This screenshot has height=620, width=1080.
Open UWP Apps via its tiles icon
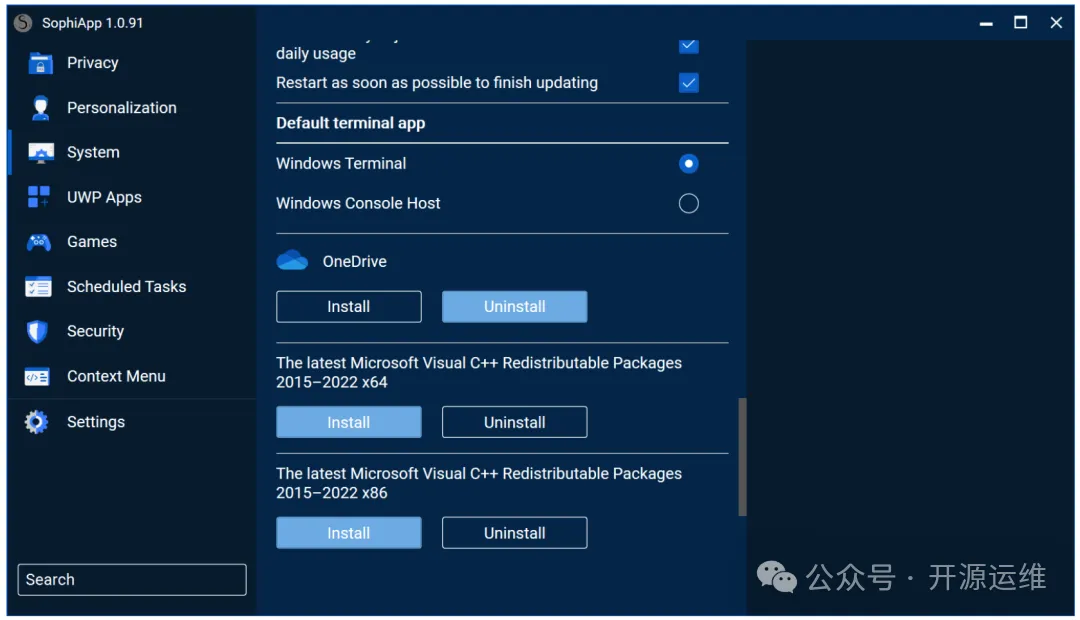tap(39, 197)
